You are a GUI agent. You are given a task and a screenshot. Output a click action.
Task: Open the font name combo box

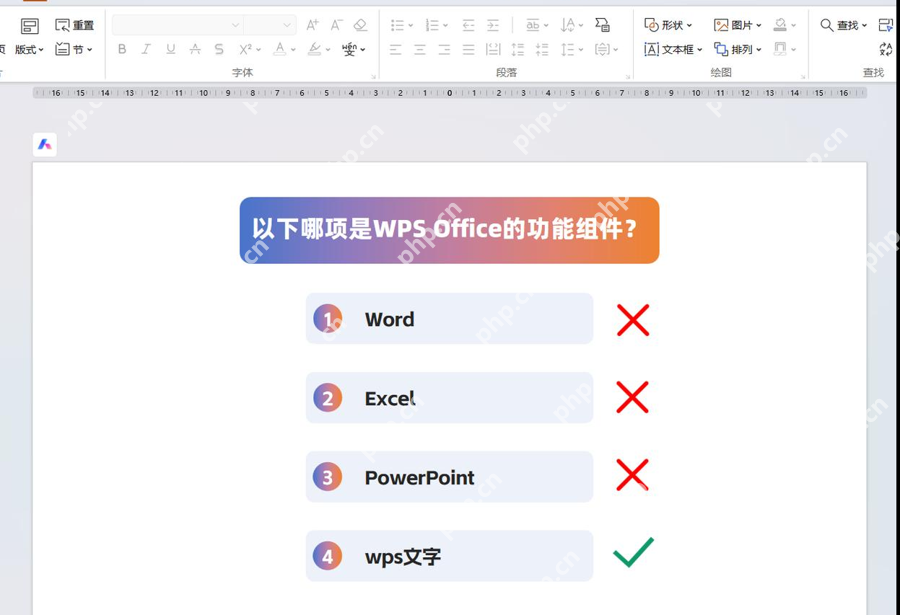177,25
